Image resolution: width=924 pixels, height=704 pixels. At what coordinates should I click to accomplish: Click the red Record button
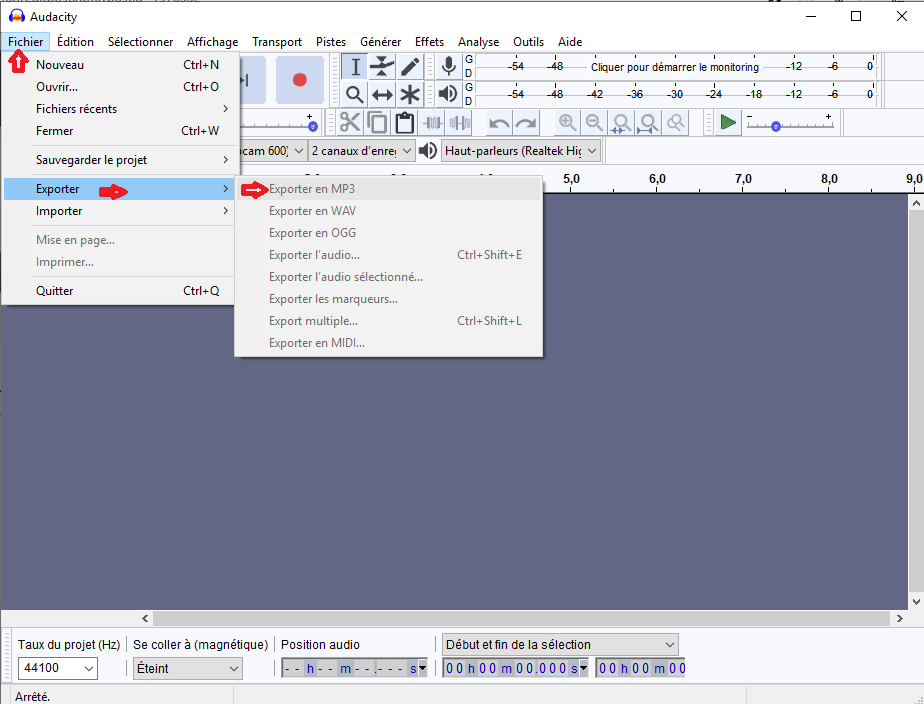coord(299,80)
